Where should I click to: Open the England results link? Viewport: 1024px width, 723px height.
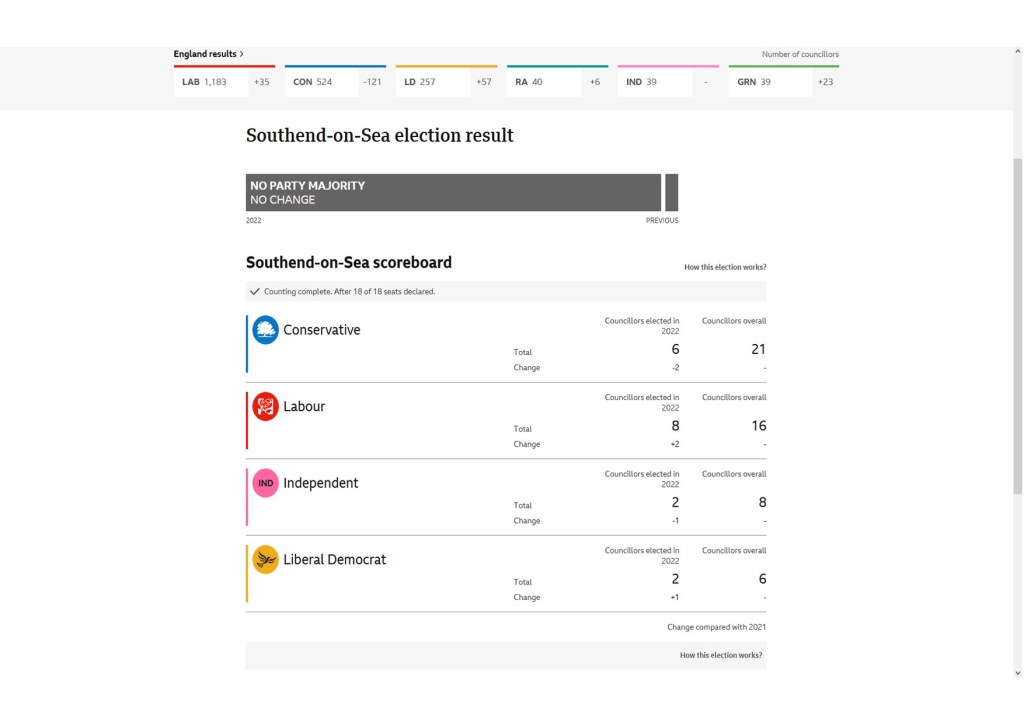pyautogui.click(x=205, y=54)
